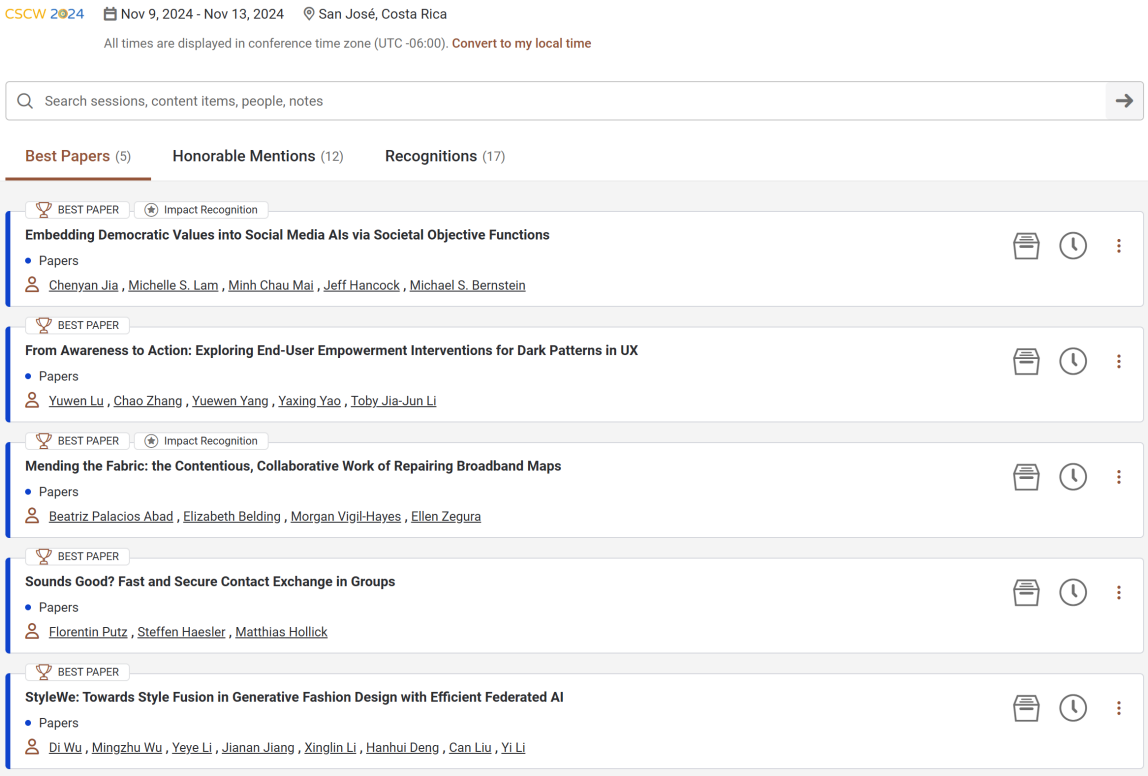This screenshot has width=1148, height=776.
Task: Click the clock icon on the StyleWe row
Action: coord(1073,709)
